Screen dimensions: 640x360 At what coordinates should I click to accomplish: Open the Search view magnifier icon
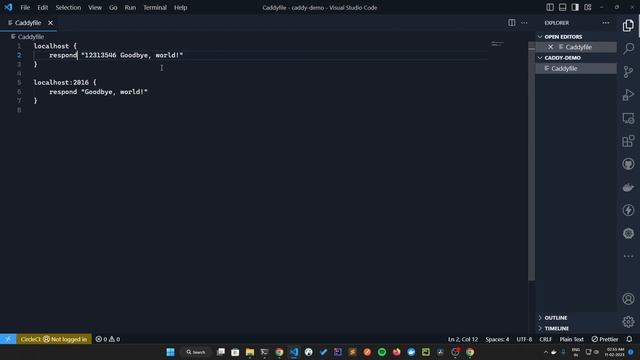pyautogui.click(x=628, y=49)
